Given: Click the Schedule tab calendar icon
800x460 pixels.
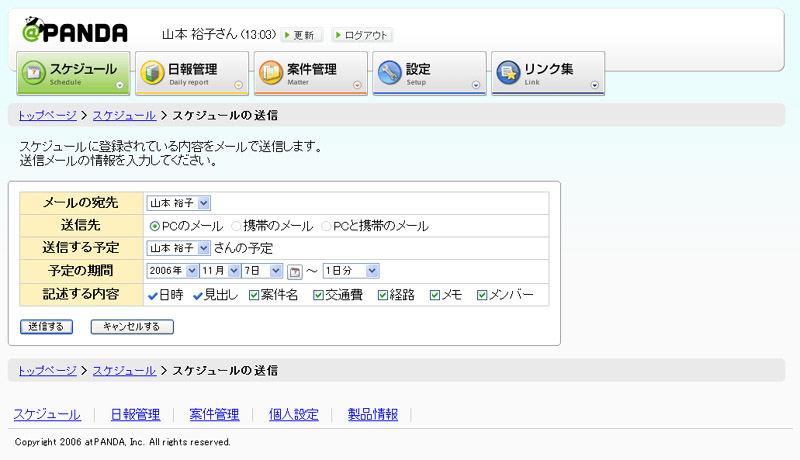Looking at the screenshot, I should [x=34, y=72].
